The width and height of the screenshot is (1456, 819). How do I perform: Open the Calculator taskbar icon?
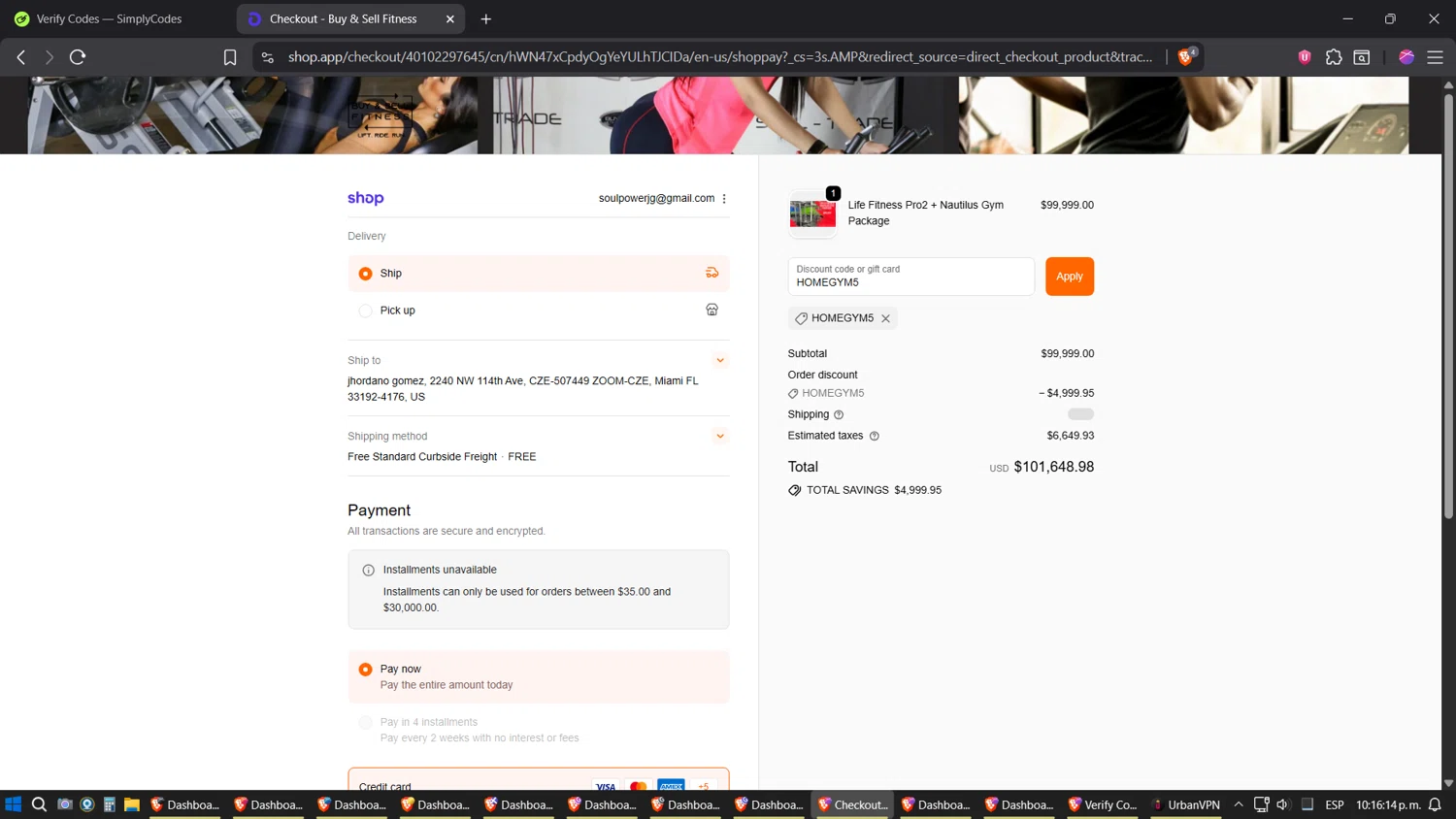coord(109,804)
